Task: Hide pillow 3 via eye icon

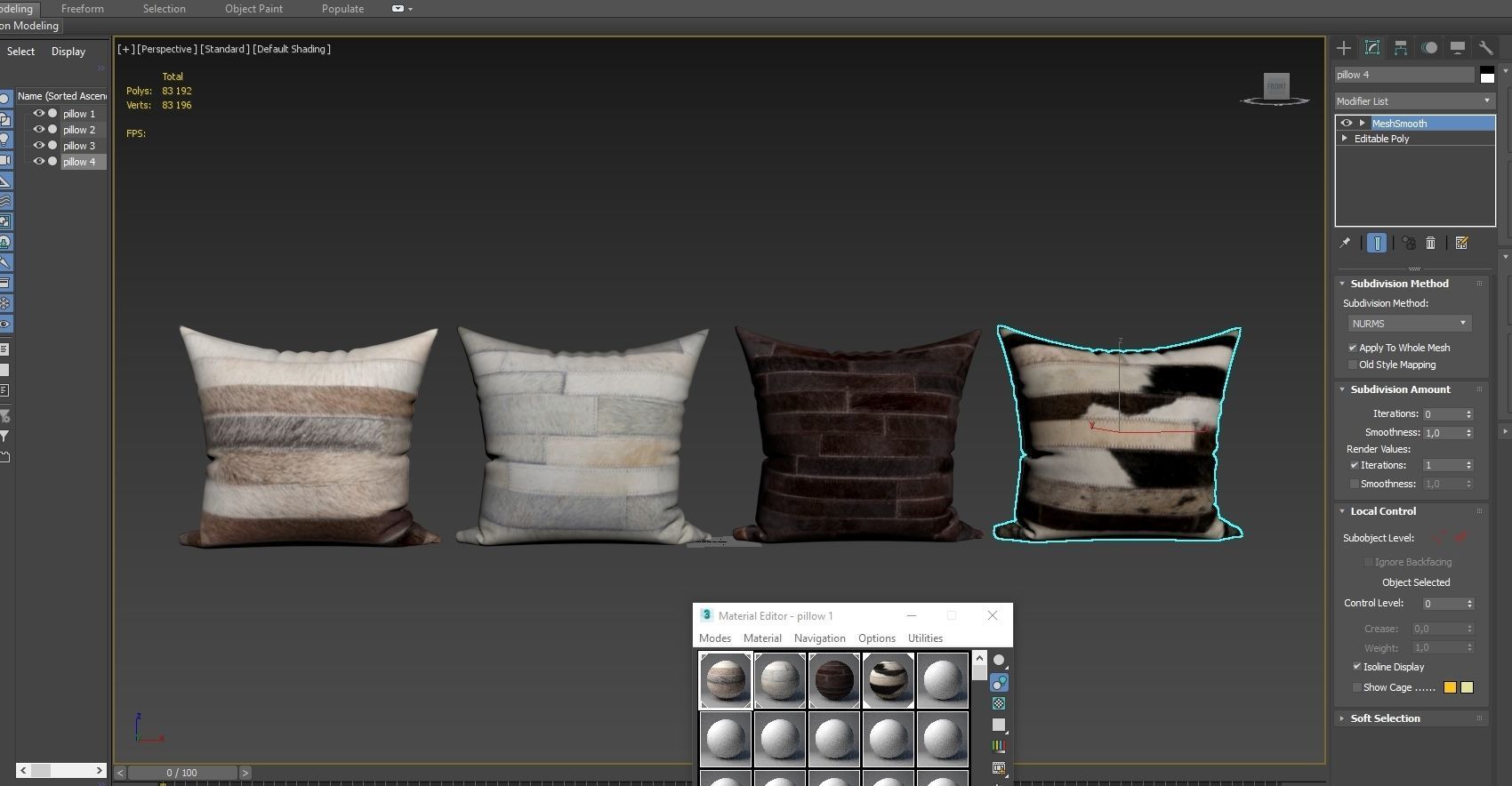Action: [x=38, y=146]
